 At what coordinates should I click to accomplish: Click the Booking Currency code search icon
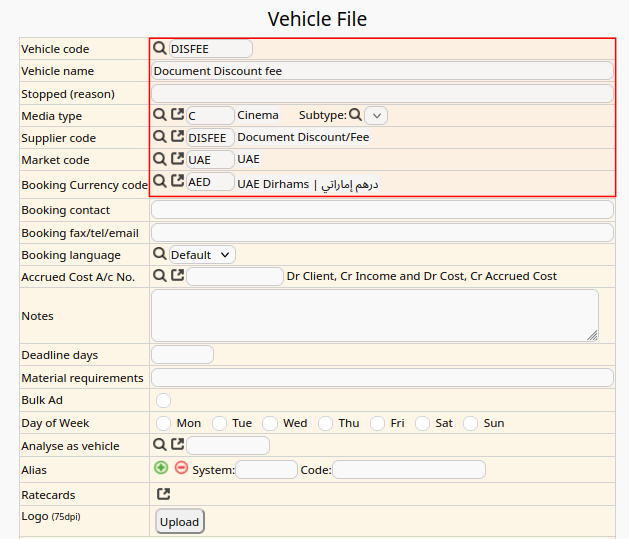pyautogui.click(x=159, y=181)
